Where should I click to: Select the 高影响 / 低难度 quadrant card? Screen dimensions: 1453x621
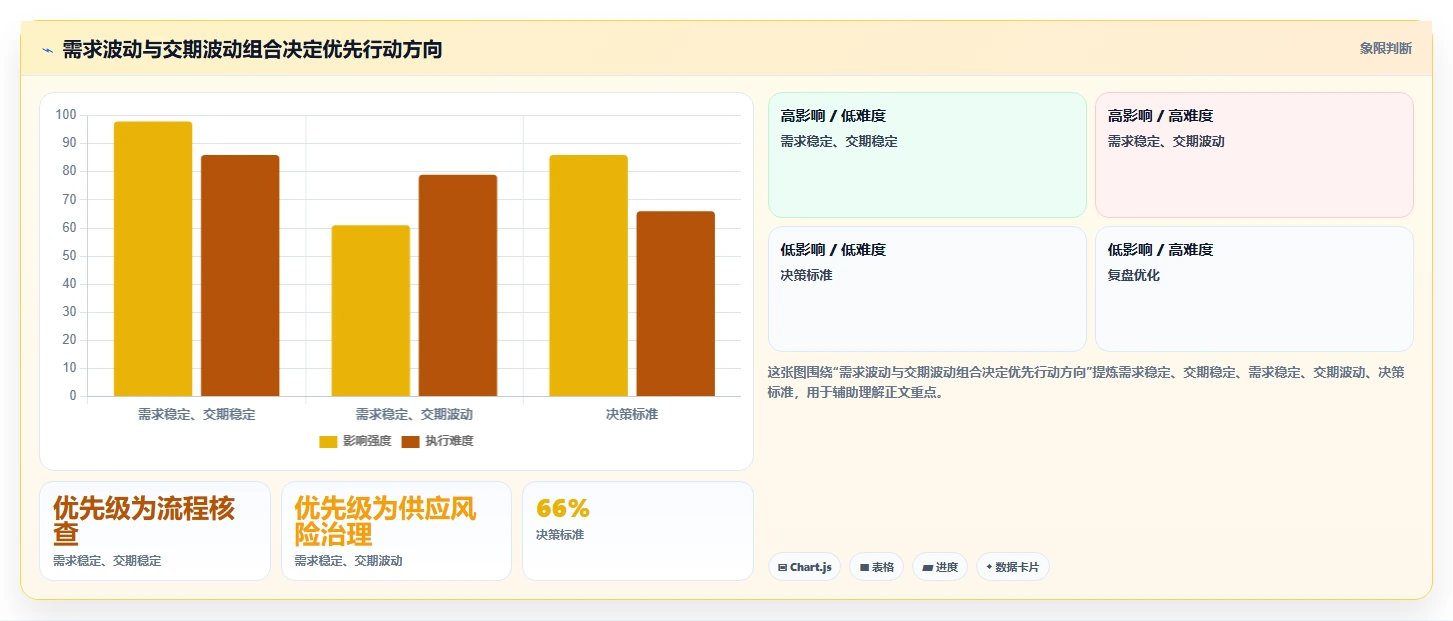point(927,155)
